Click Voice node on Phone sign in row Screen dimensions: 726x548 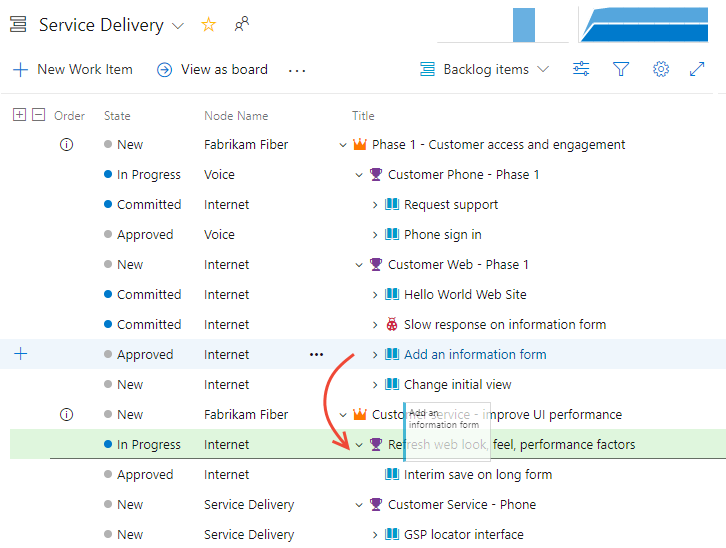click(219, 235)
